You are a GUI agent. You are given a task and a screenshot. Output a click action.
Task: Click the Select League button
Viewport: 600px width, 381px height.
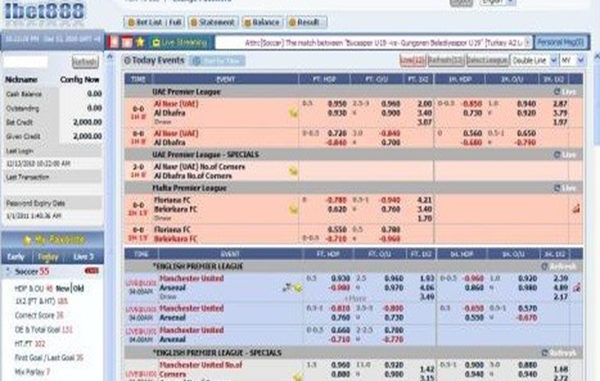click(x=487, y=60)
